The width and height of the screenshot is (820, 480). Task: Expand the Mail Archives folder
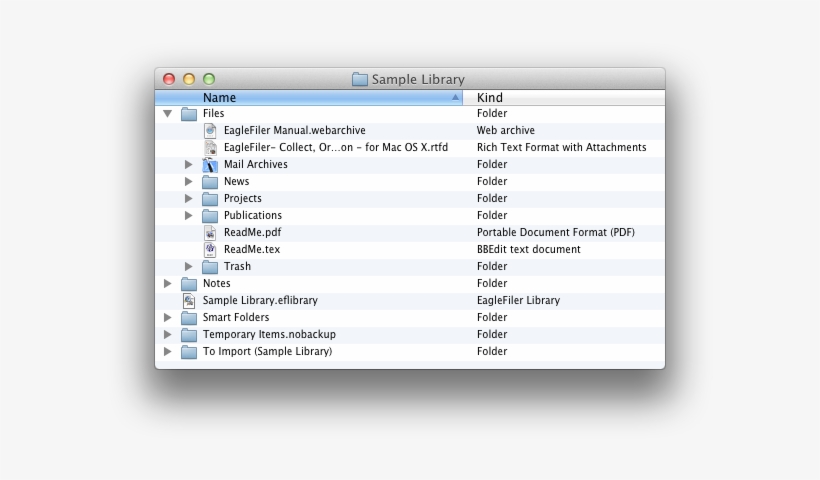click(189, 165)
